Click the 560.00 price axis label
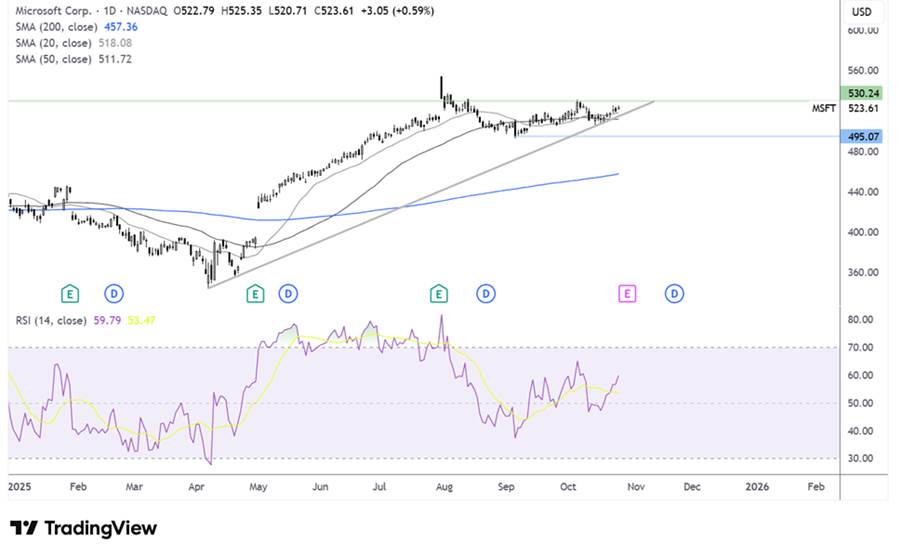The width and height of the screenshot is (902, 556). coord(863,70)
